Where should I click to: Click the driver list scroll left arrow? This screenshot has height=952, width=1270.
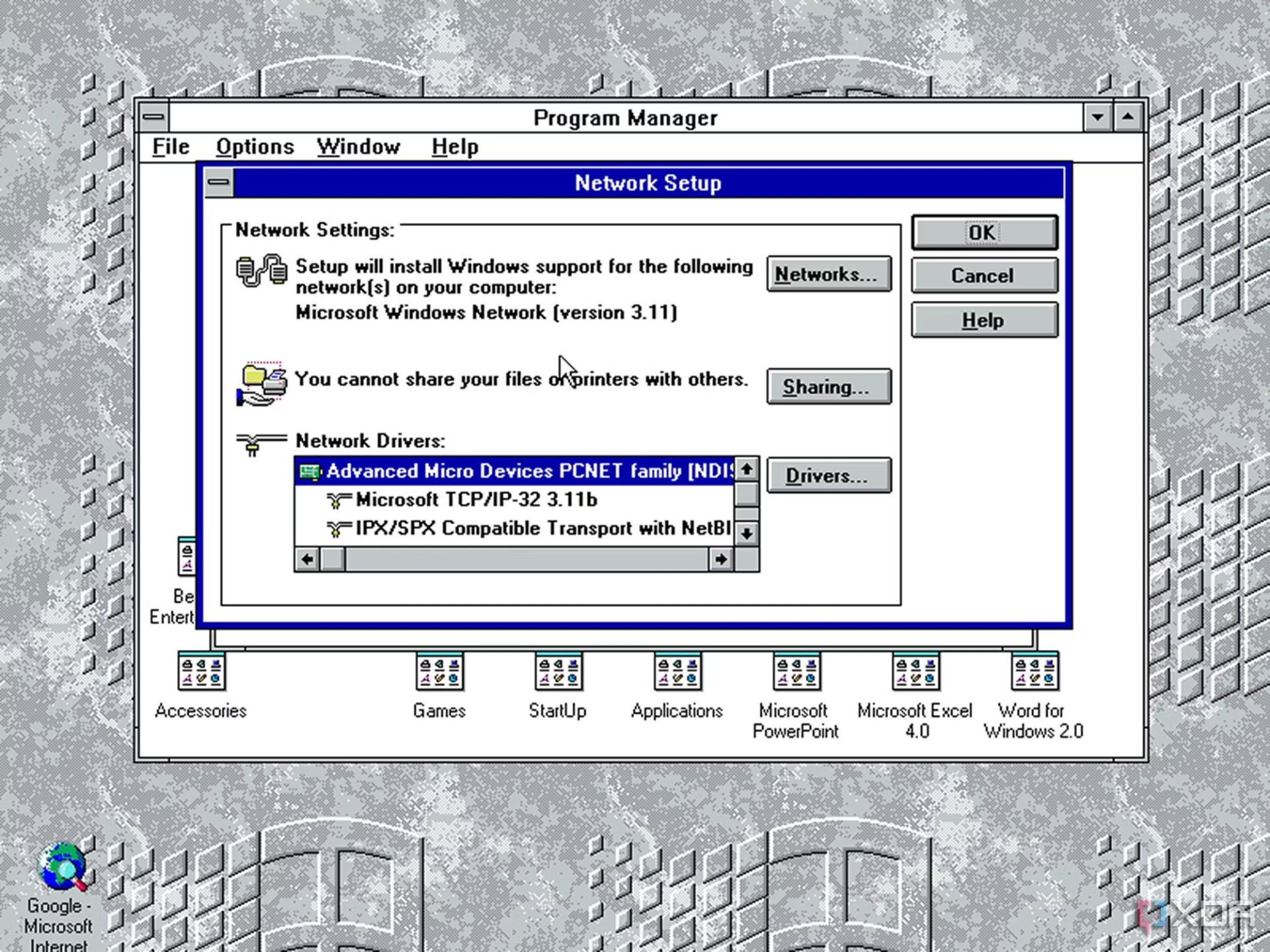pyautogui.click(x=308, y=559)
